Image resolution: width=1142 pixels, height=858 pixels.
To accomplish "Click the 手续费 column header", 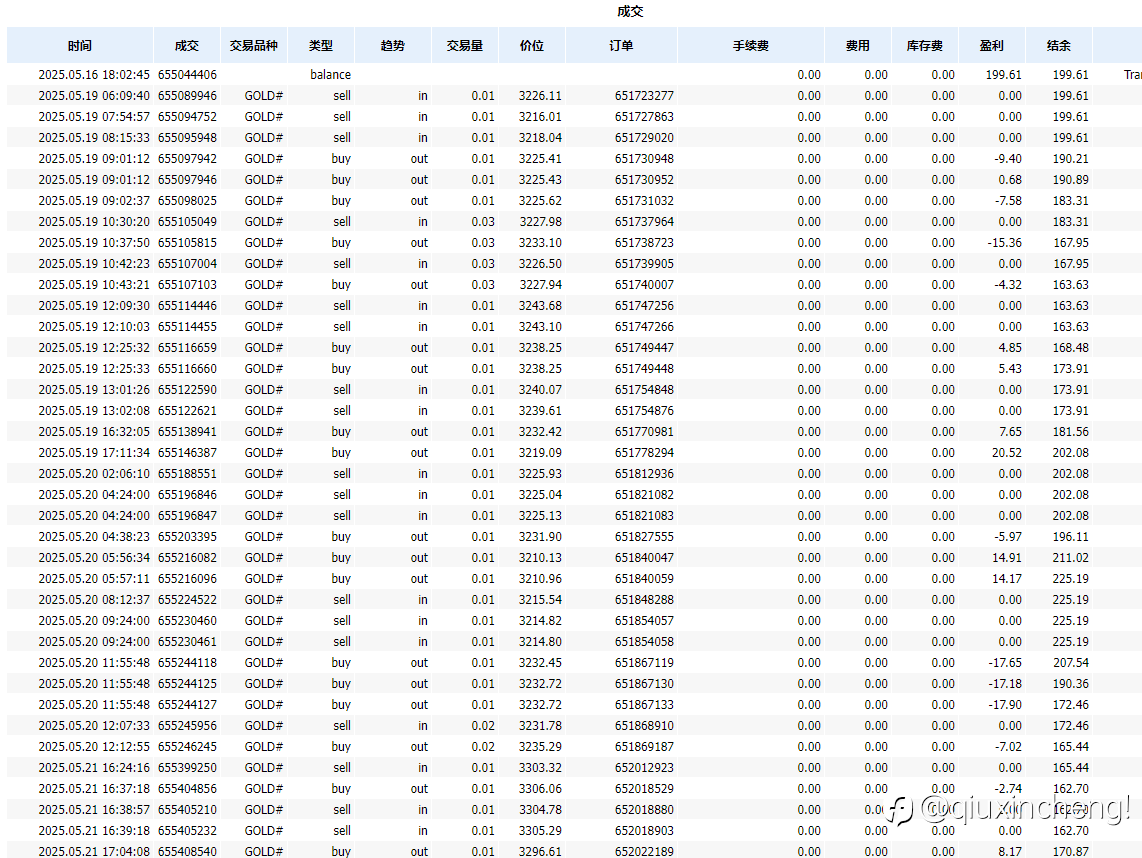I will click(x=751, y=45).
